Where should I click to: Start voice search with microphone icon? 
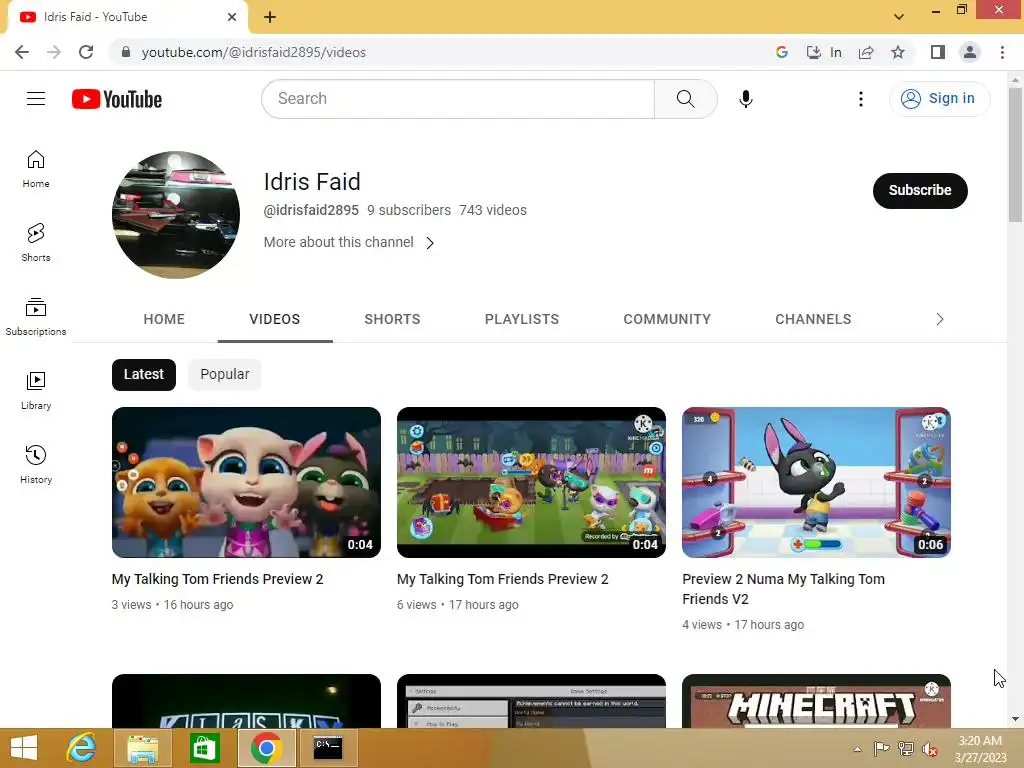click(x=745, y=99)
